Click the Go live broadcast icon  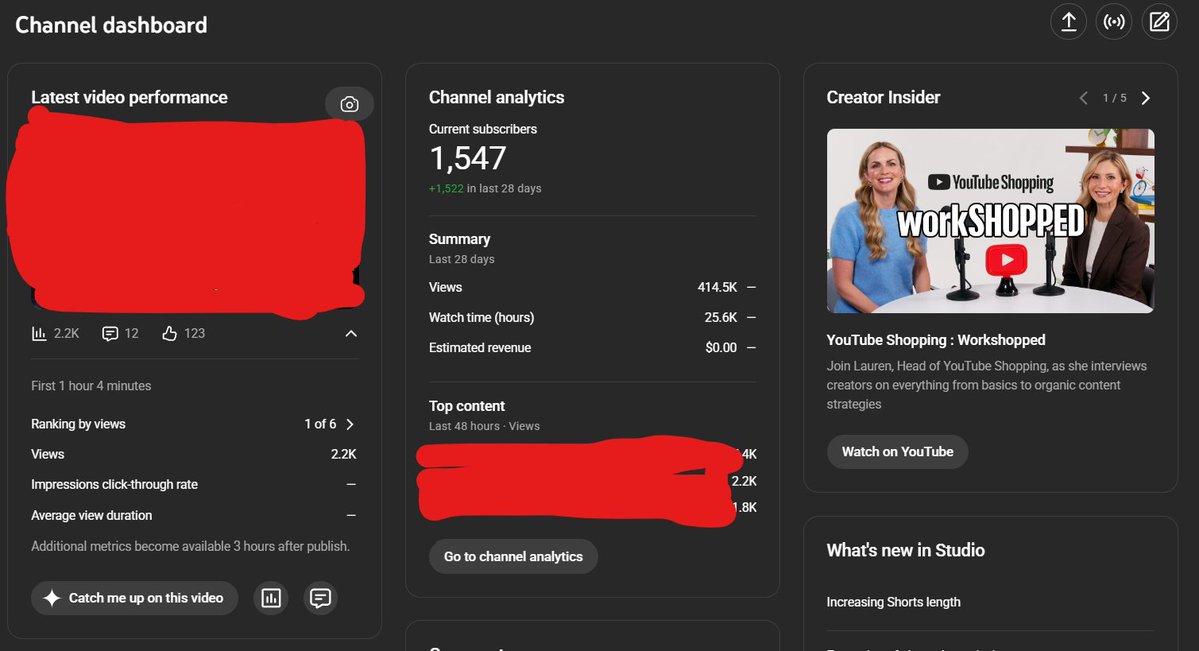pyautogui.click(x=1114, y=21)
